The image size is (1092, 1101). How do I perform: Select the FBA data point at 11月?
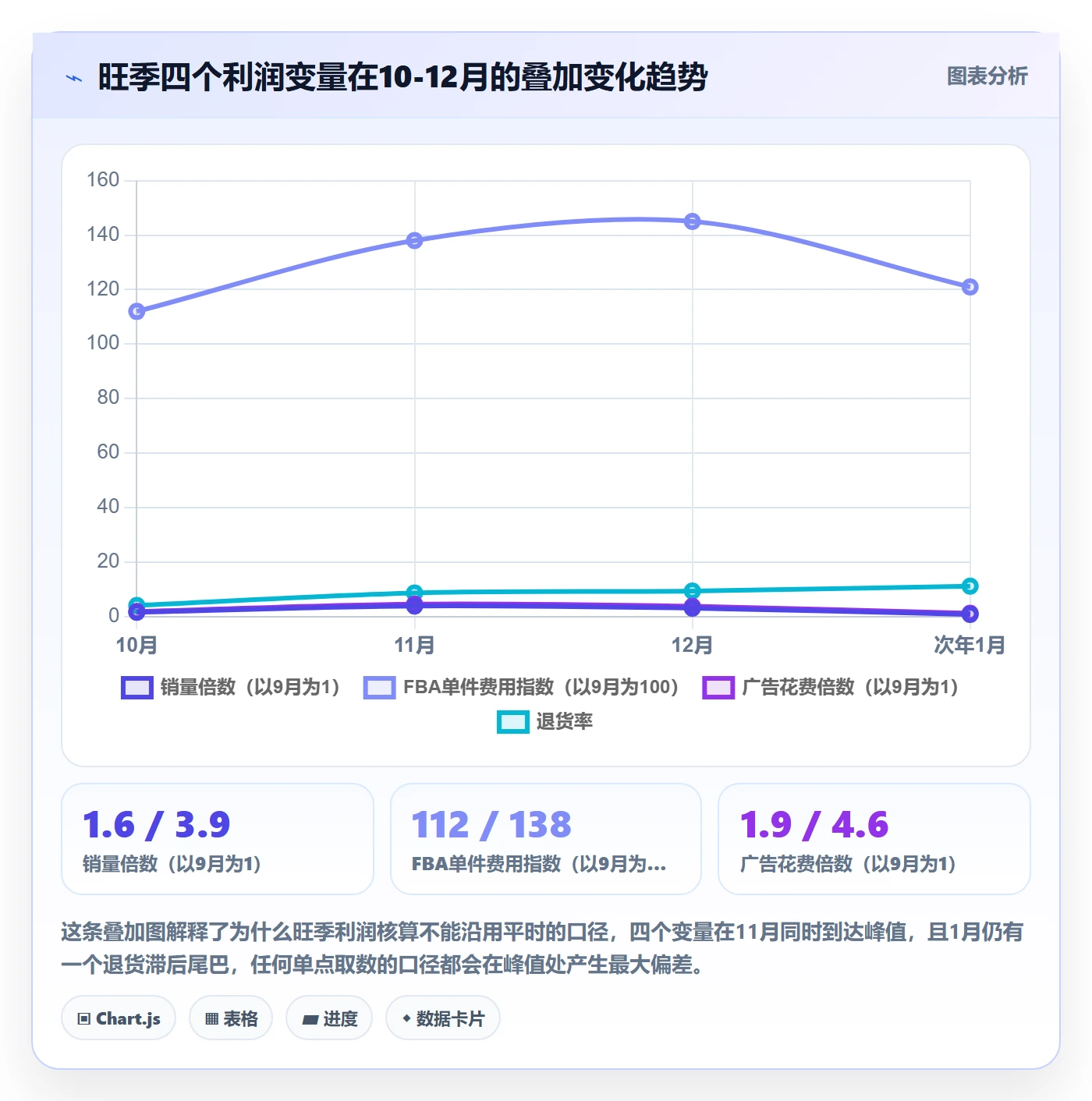(x=415, y=240)
